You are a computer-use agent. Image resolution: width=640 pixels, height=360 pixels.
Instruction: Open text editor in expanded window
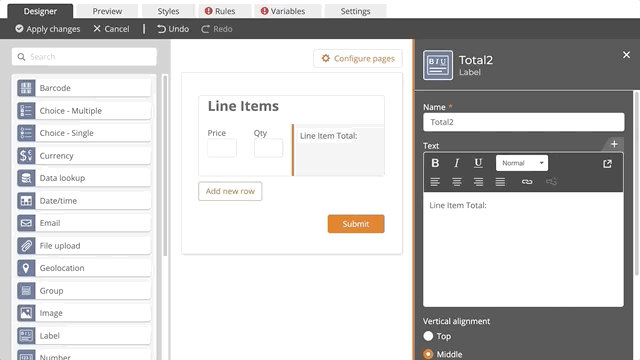tap(607, 164)
